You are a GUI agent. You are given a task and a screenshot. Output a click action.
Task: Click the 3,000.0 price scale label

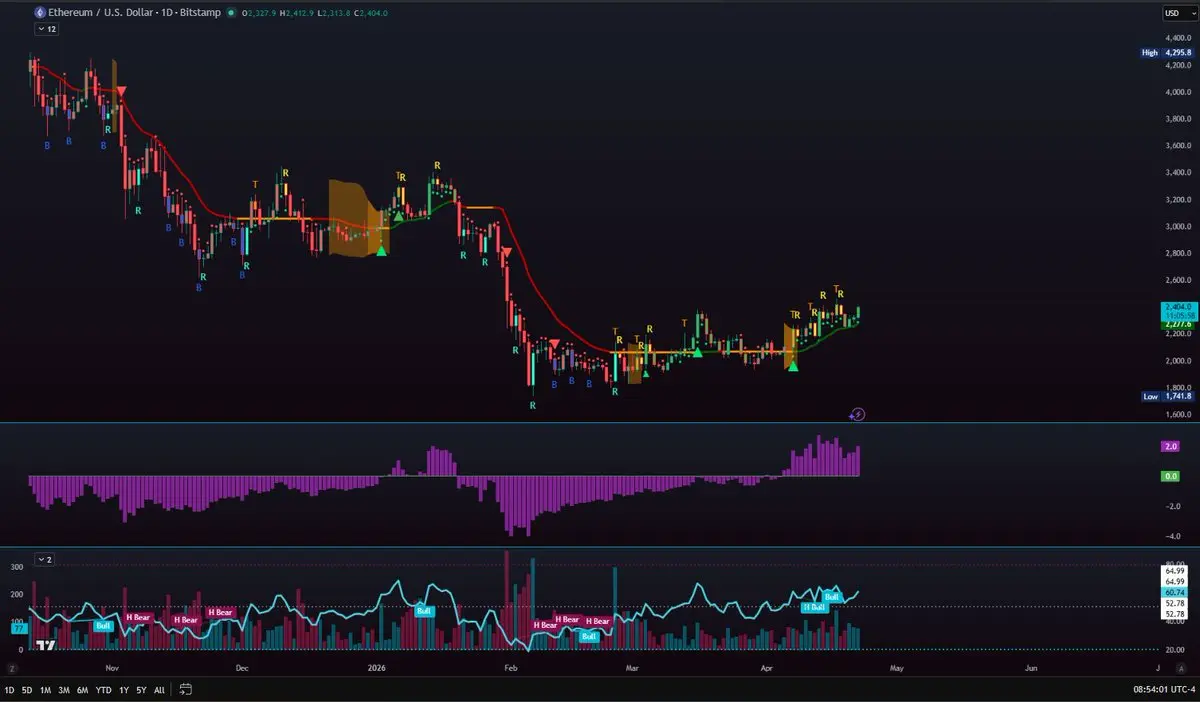click(x=1176, y=226)
